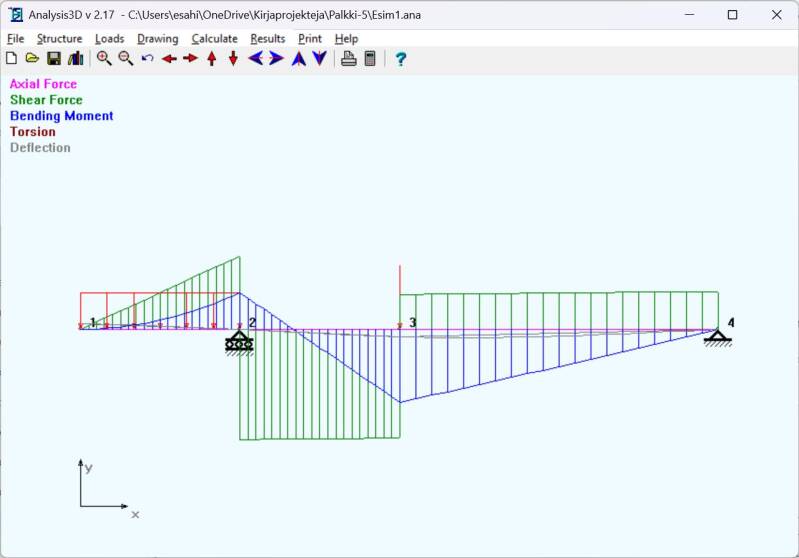The width and height of the screenshot is (799, 558).
Task: Click the zoom out magnifier icon
Action: 125,59
